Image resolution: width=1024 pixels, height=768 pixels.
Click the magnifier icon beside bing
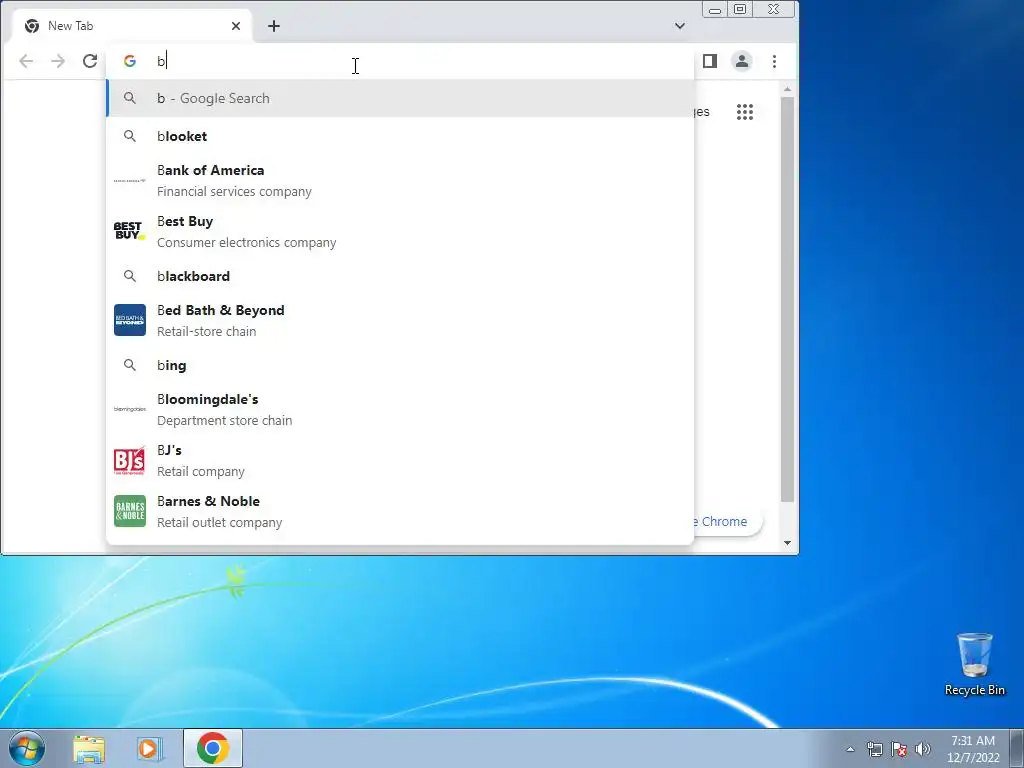point(130,365)
